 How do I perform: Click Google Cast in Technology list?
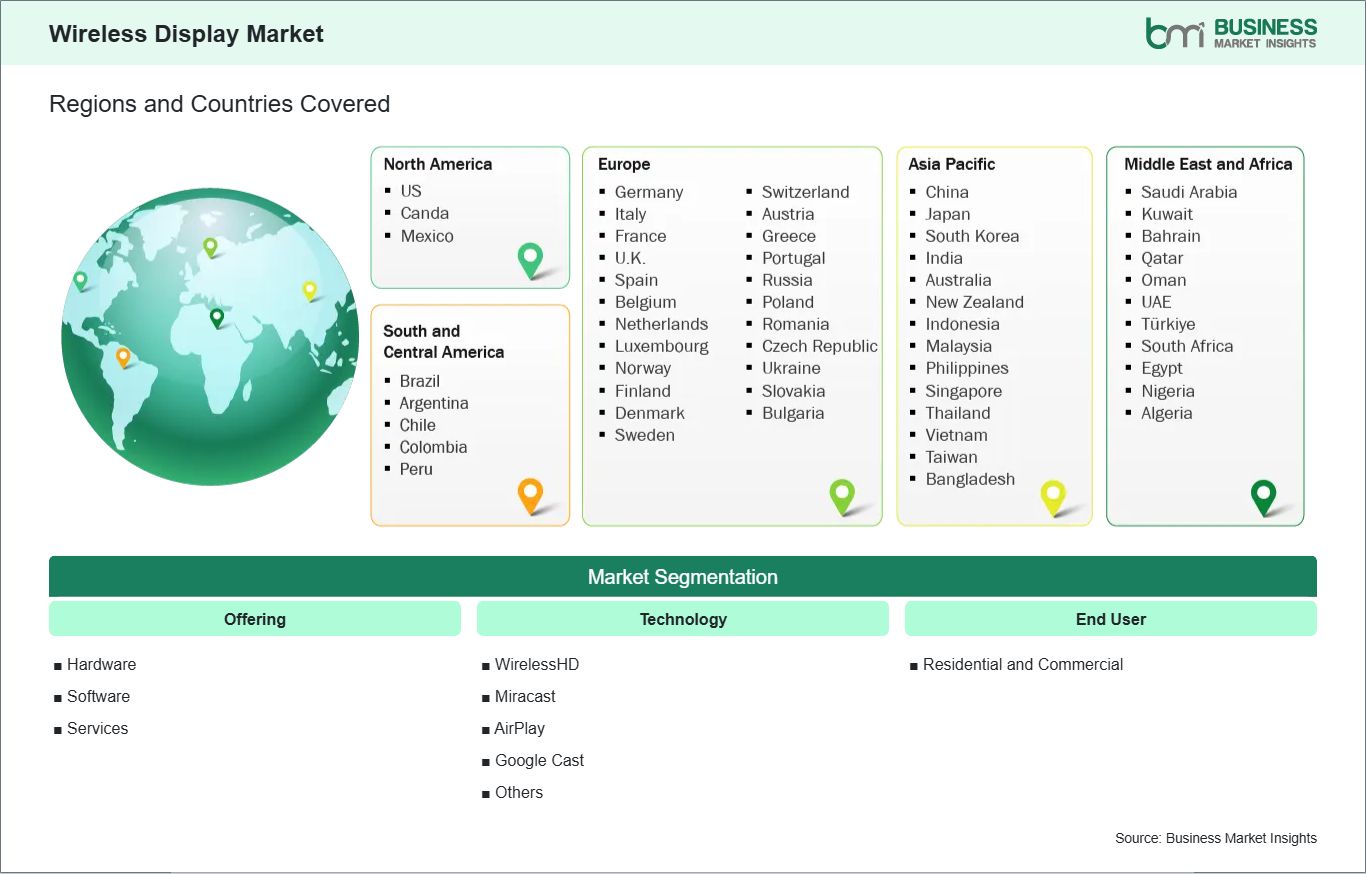(x=539, y=760)
